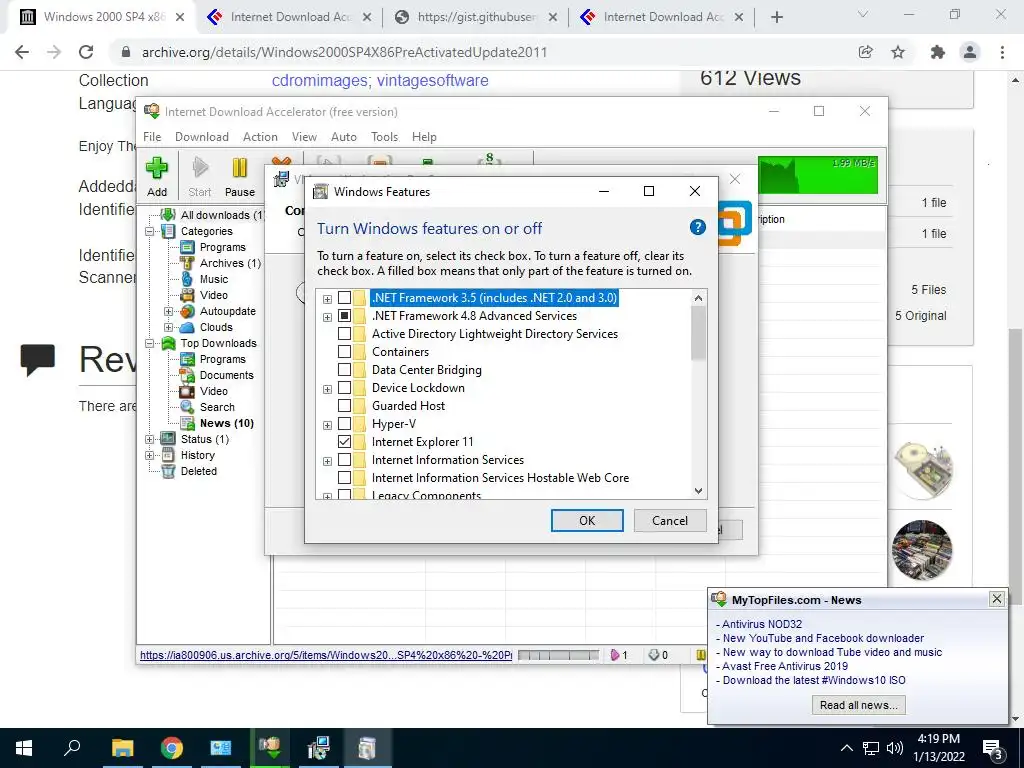Image resolution: width=1024 pixels, height=768 pixels.
Task: Open File Explorer from the taskbar
Action: (x=122, y=747)
